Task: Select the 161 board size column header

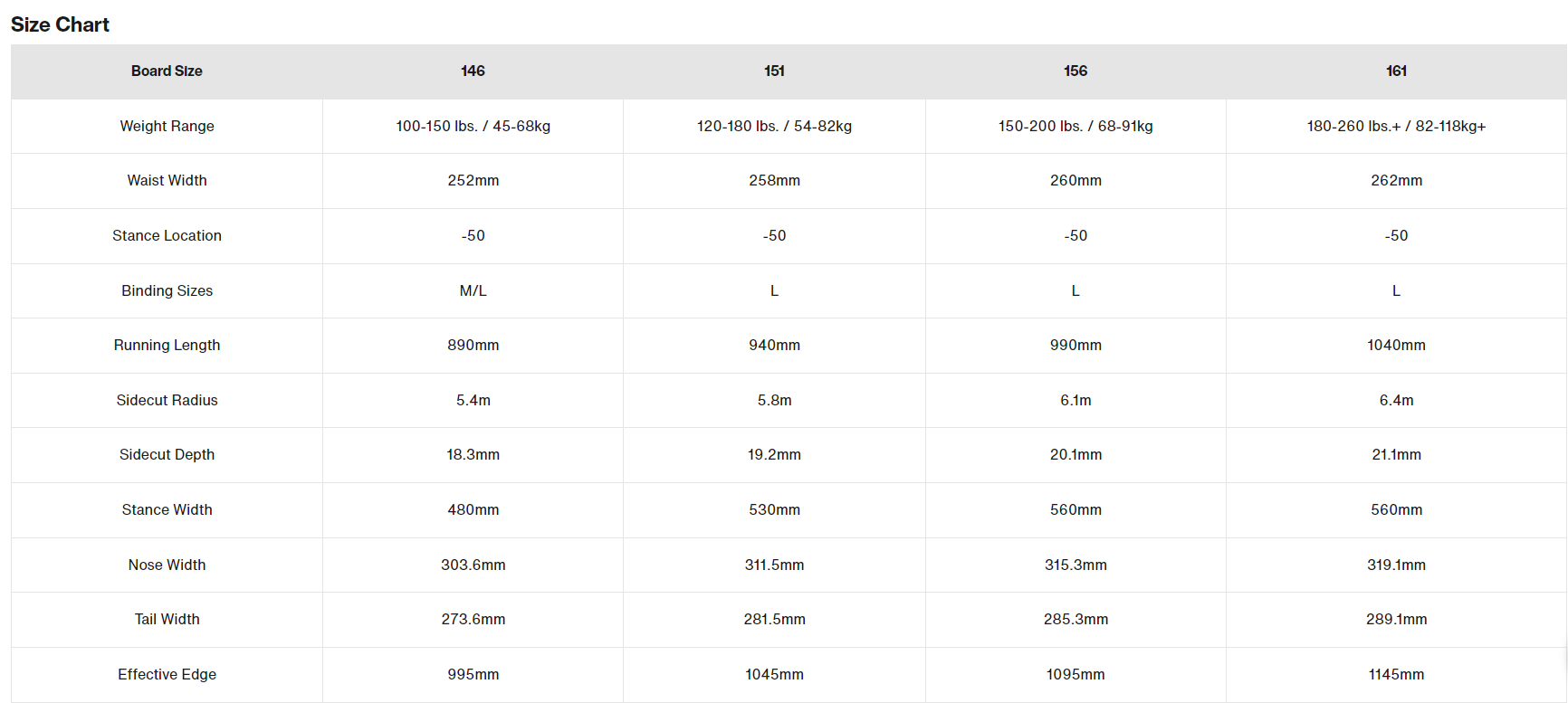Action: click(1396, 71)
